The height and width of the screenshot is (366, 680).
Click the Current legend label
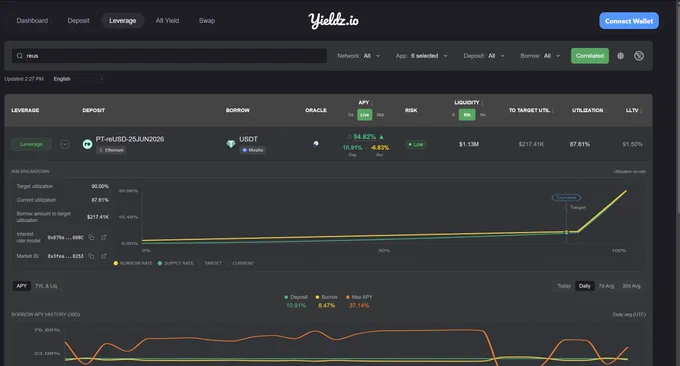pos(243,263)
